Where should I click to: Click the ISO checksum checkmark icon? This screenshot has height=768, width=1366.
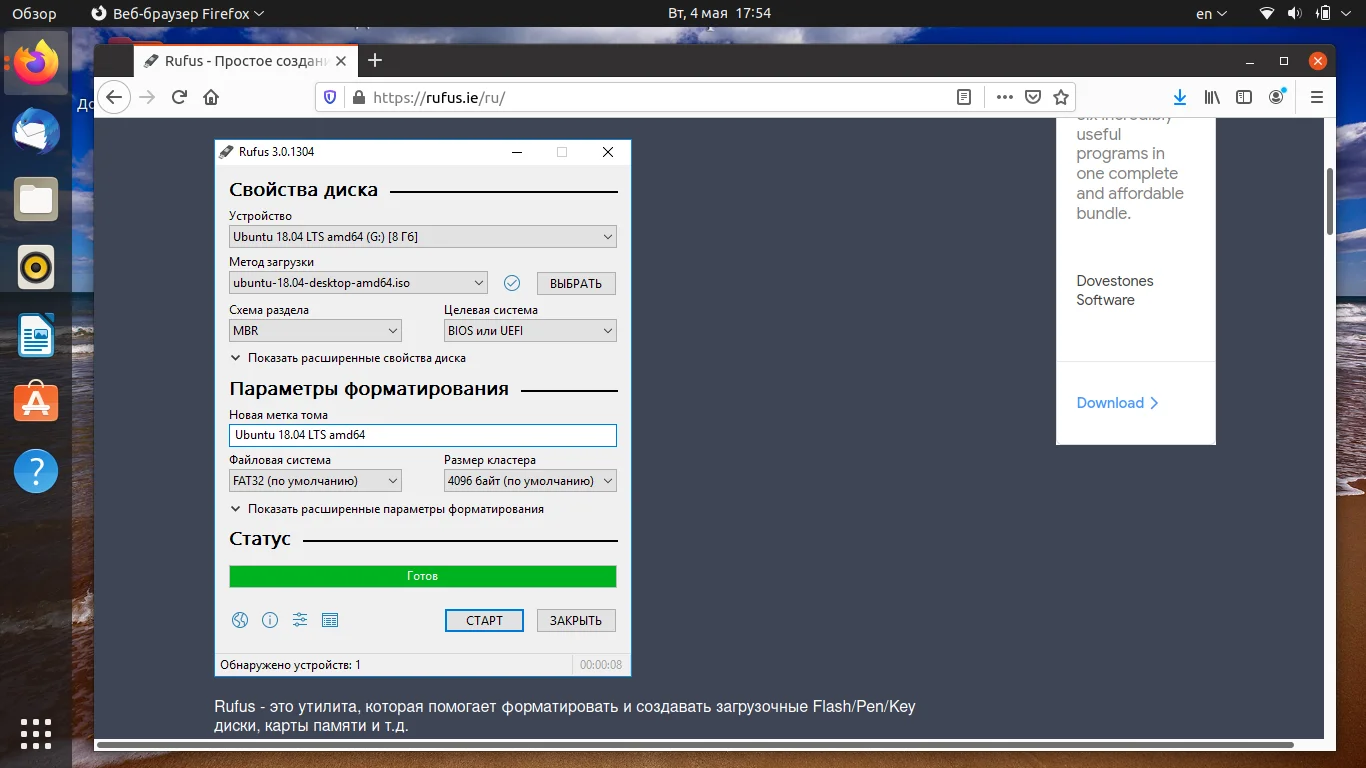pyautogui.click(x=512, y=283)
